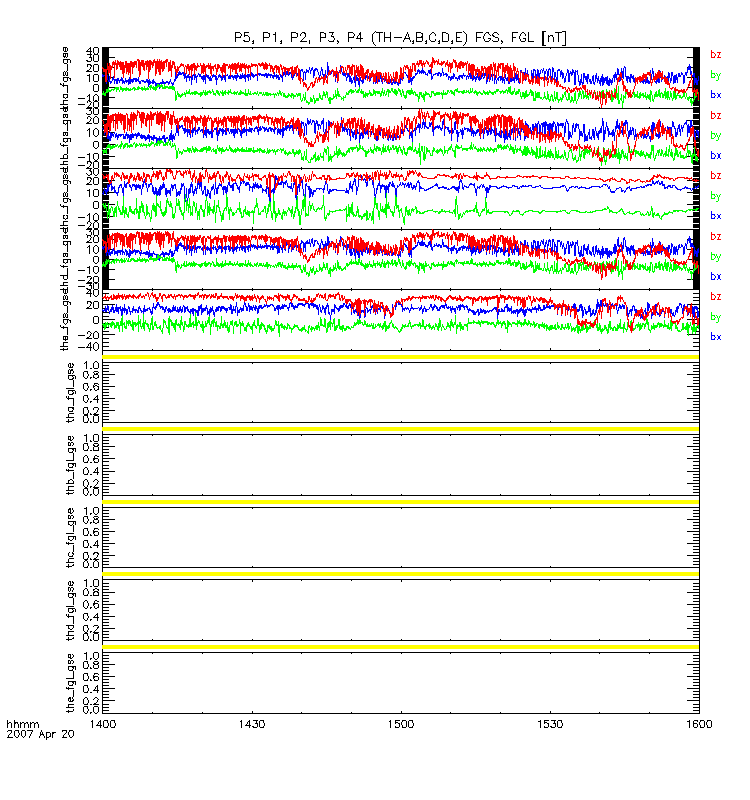Click the yellow bar above the the_fgl_gse panel
This screenshot has width=750, height=800.
pos(401,647)
